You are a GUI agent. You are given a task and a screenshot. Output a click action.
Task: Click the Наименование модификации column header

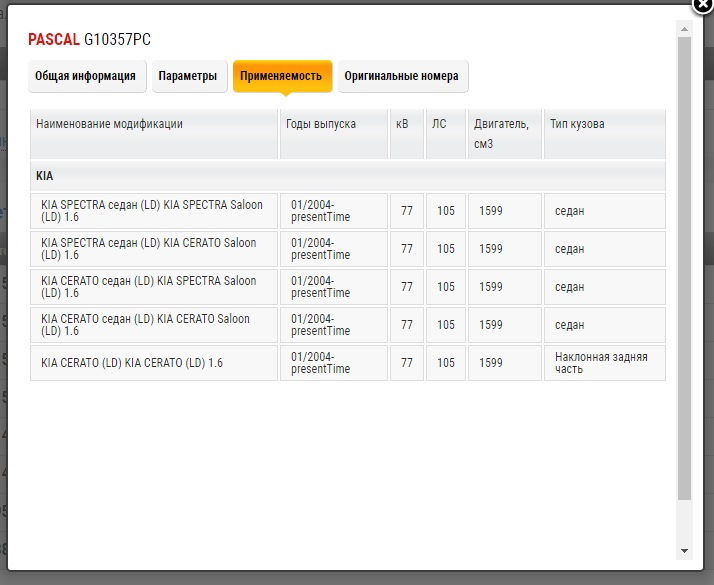tap(154, 134)
